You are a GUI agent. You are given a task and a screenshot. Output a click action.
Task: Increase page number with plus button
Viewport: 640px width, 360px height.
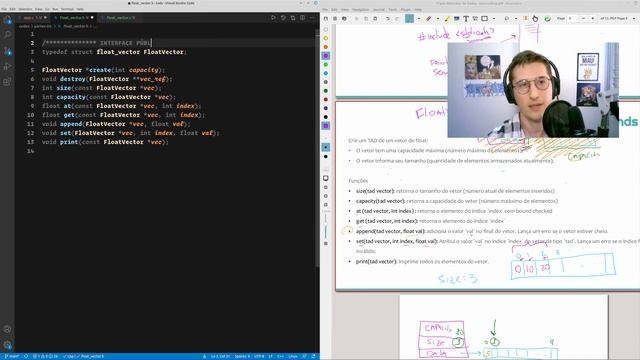[x=593, y=18]
